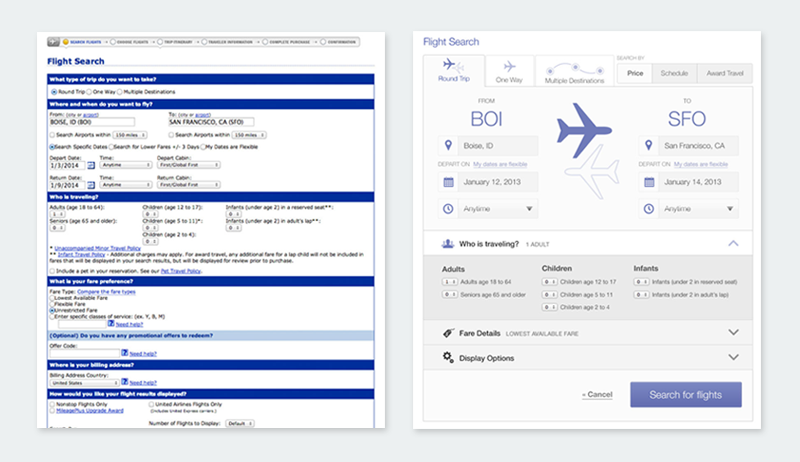Switch to the Multiple Destinations tab
The image size is (800, 462).
tap(574, 71)
